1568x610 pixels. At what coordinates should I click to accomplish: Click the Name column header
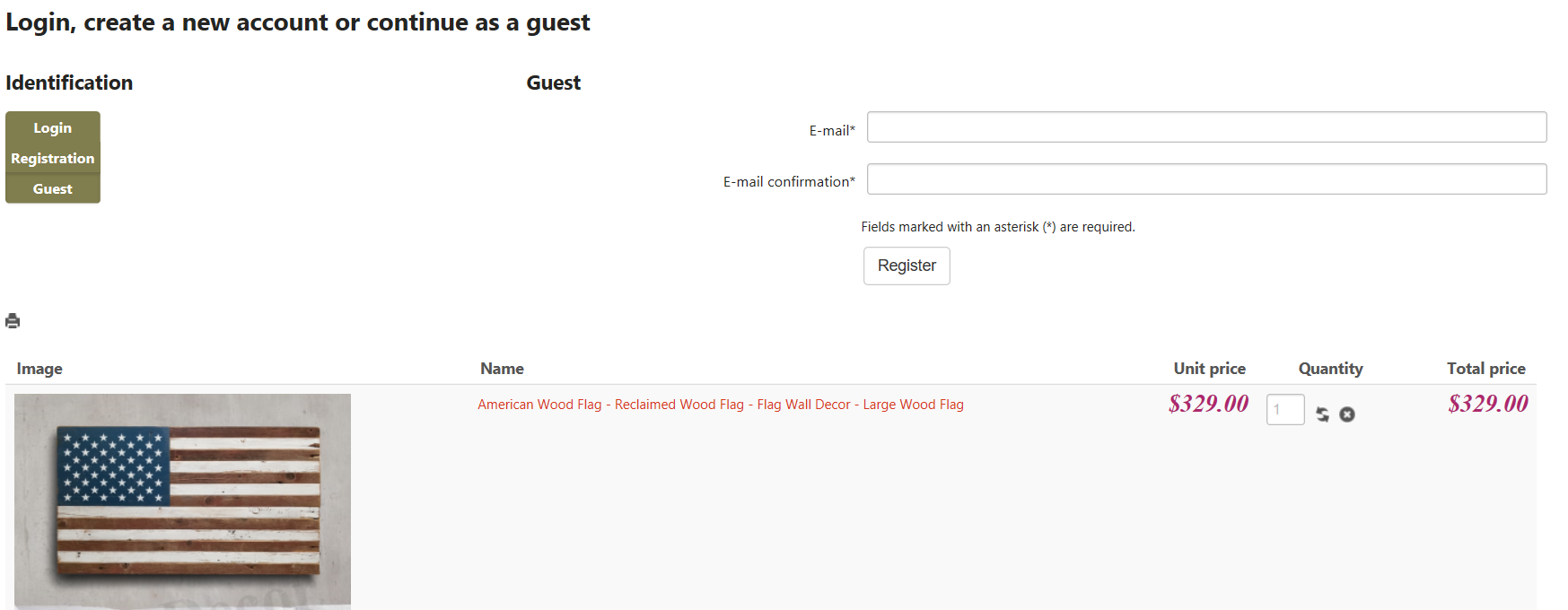coord(502,369)
